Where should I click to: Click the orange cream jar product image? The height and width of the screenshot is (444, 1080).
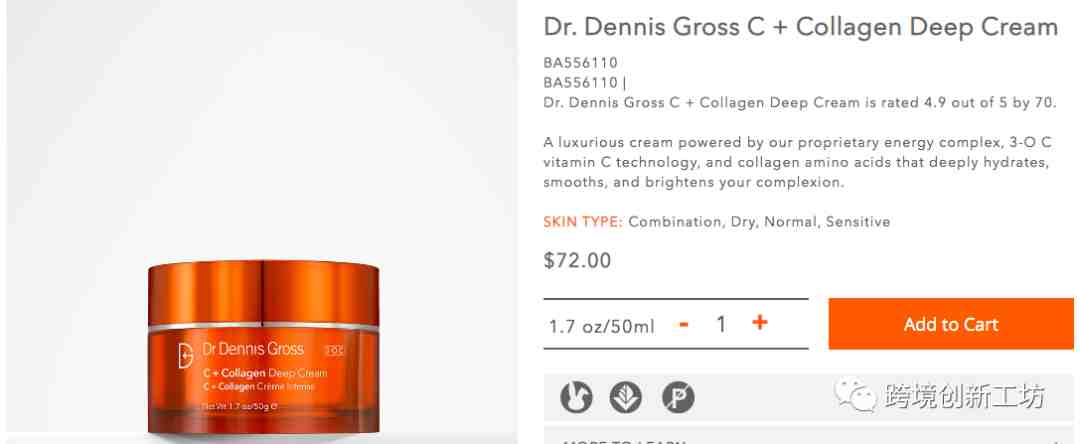point(263,346)
